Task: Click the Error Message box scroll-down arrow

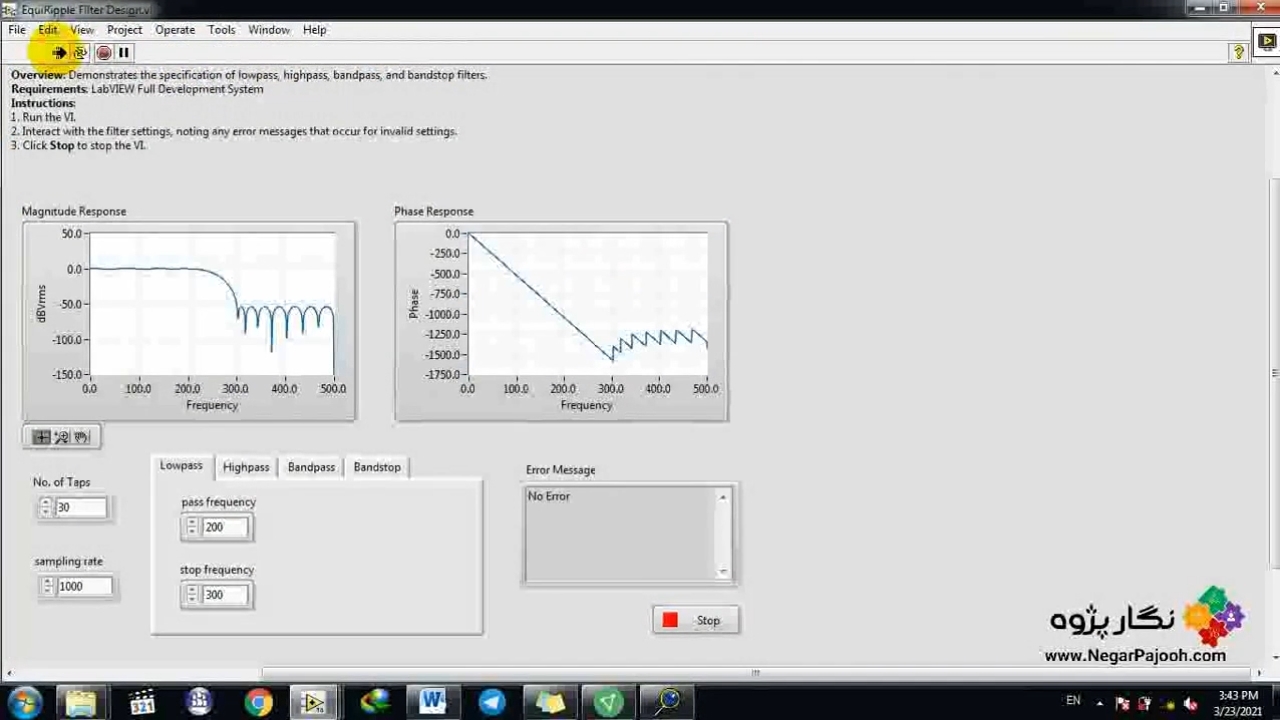Action: coord(723,571)
